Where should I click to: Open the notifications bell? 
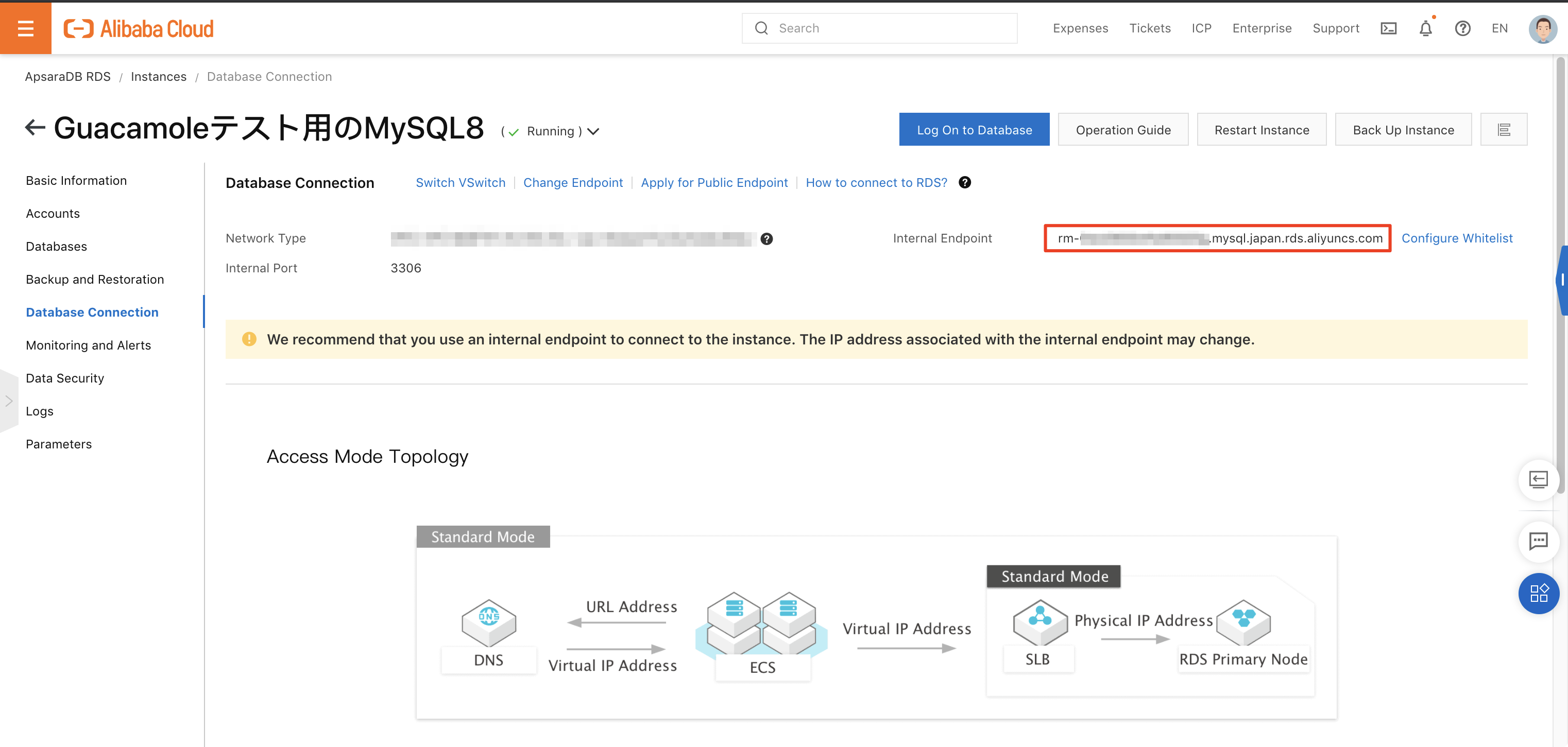click(x=1425, y=29)
